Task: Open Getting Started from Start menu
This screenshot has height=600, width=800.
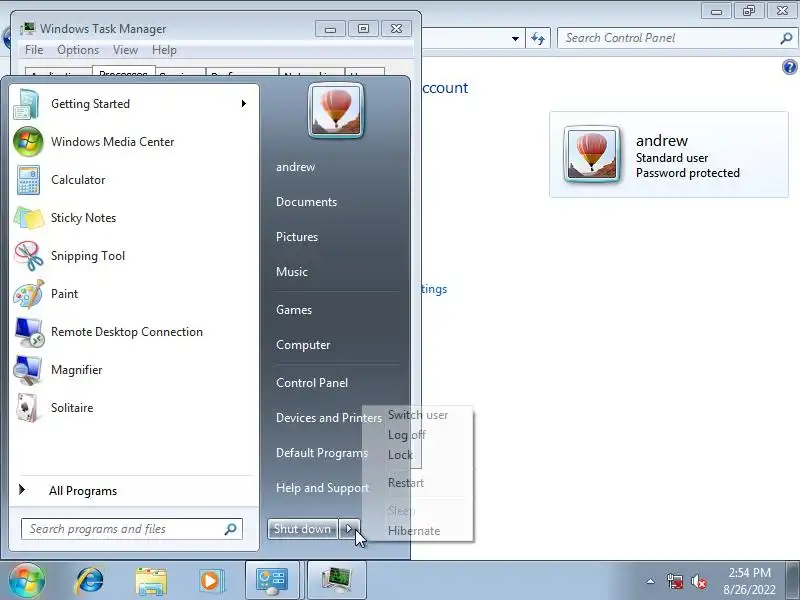Action: pyautogui.click(x=134, y=104)
